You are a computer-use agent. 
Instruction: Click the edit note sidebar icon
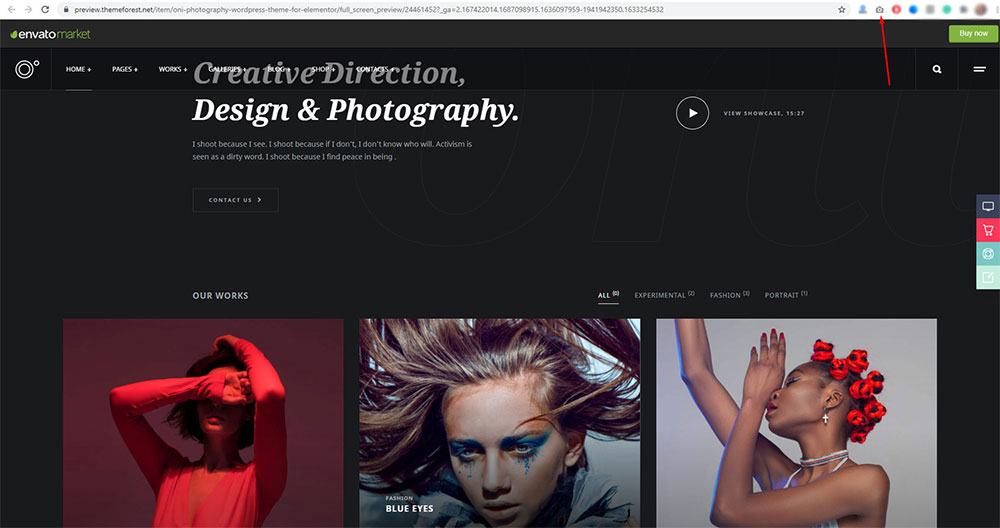click(988, 278)
